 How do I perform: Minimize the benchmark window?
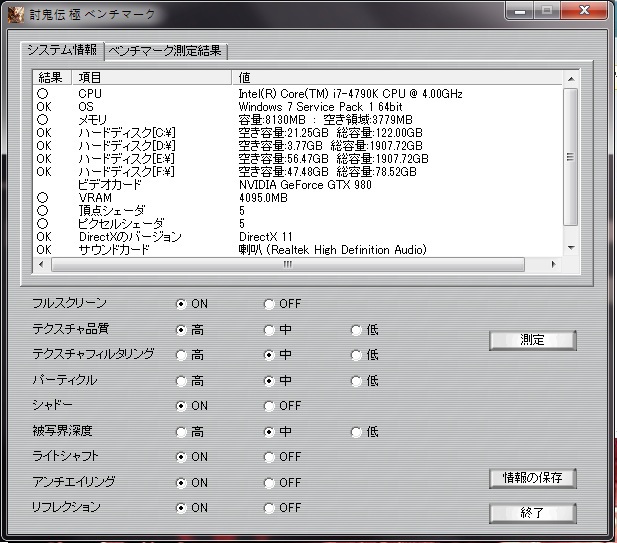click(520, 11)
